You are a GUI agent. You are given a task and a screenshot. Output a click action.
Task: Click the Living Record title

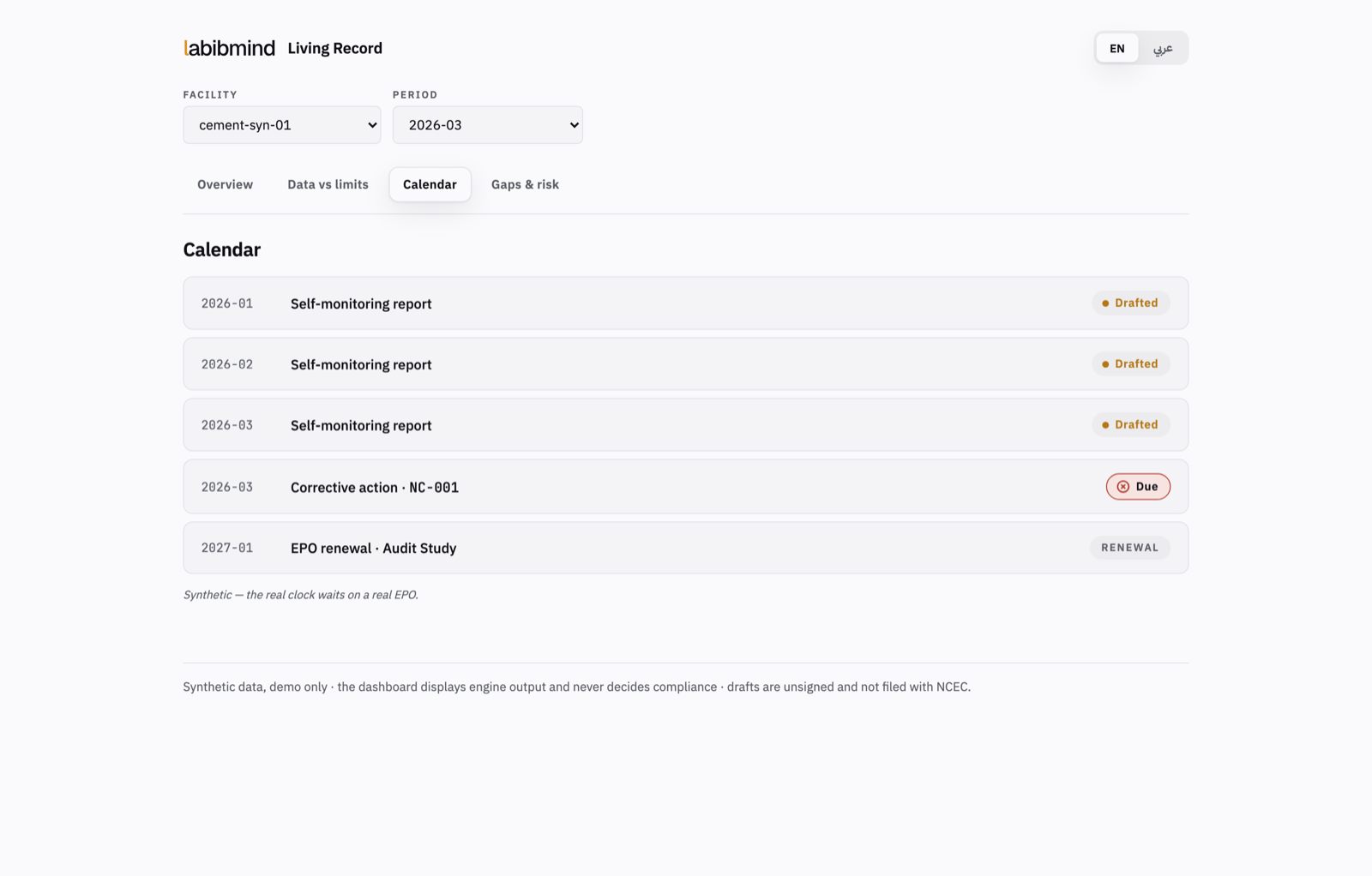pos(334,48)
